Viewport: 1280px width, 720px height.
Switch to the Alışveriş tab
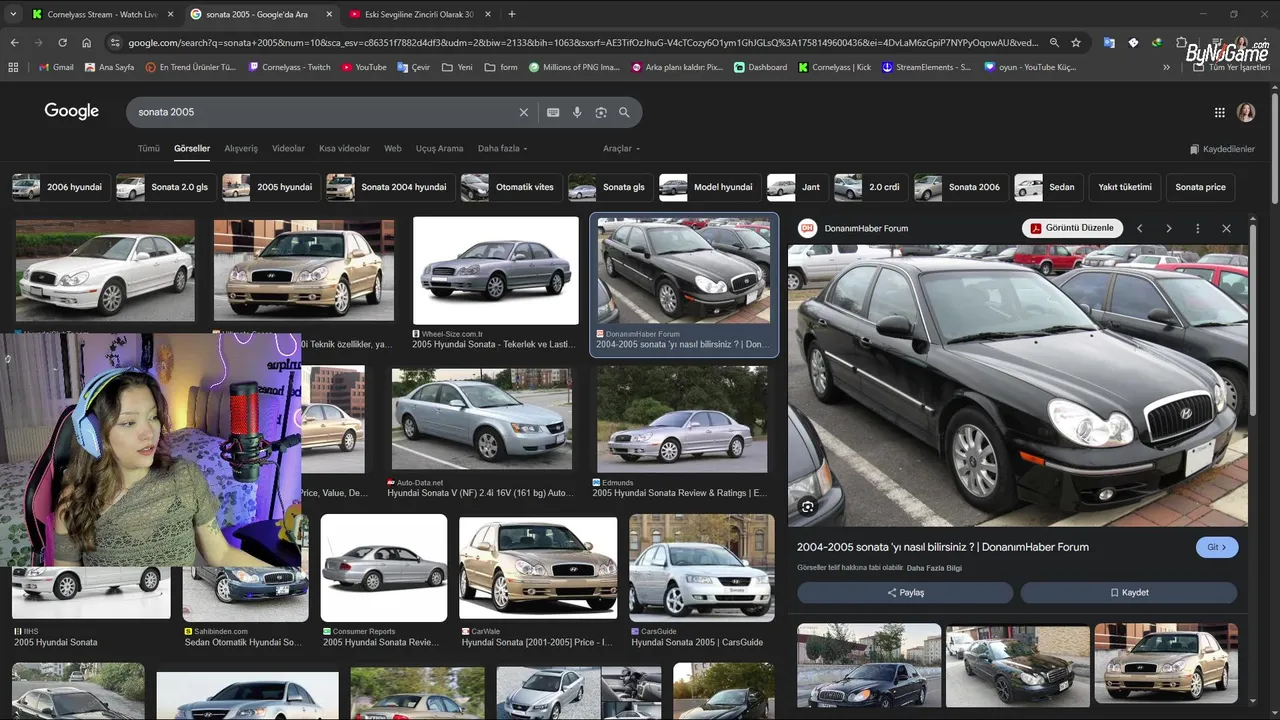(x=241, y=148)
